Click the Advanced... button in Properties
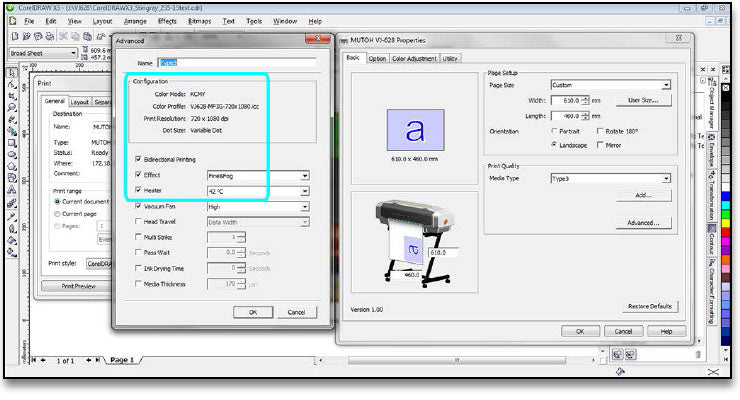 point(643,223)
